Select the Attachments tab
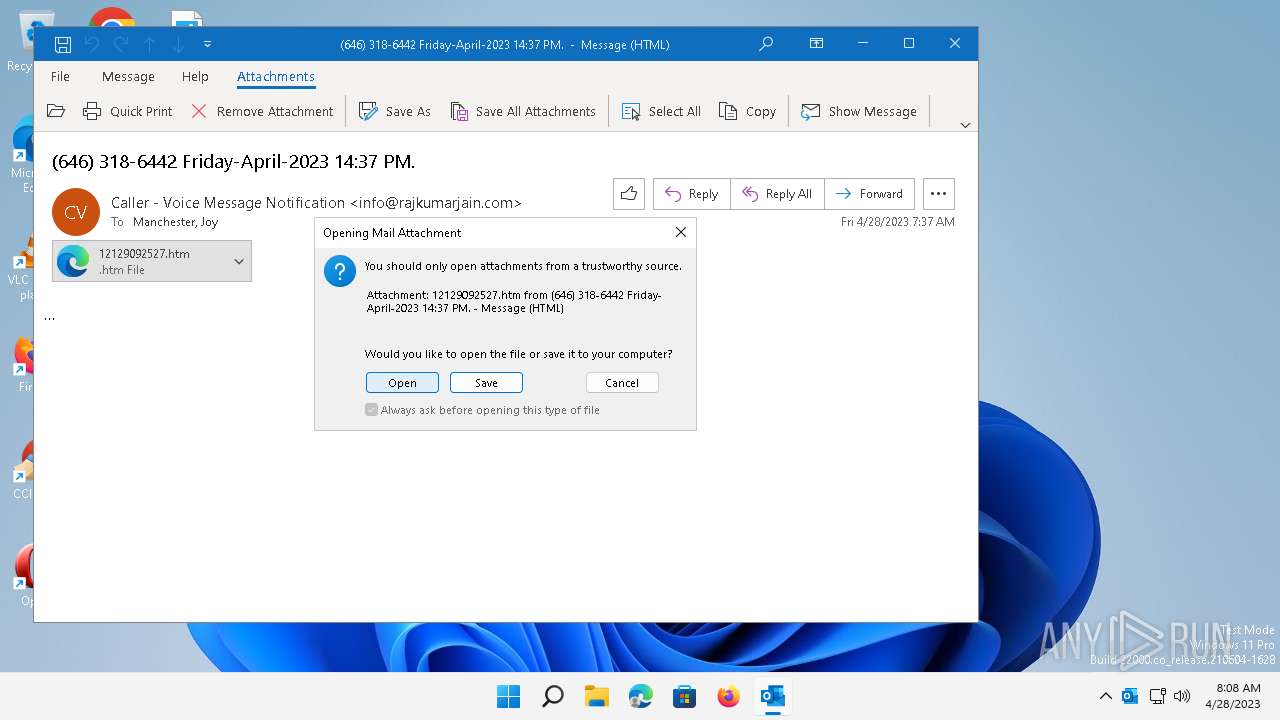This screenshot has height=720, width=1280. [276, 76]
